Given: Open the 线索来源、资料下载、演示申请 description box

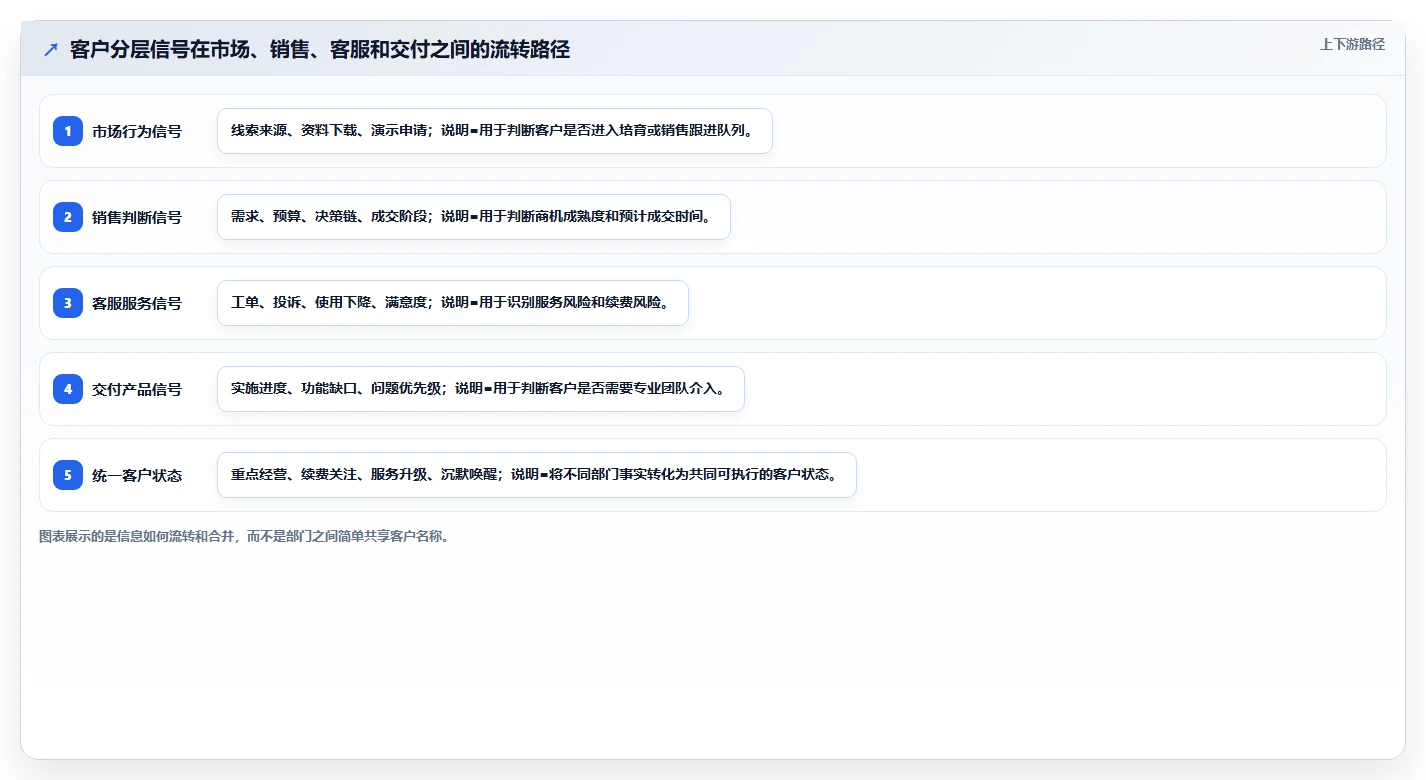Looking at the screenshot, I should pyautogui.click(x=495, y=131).
